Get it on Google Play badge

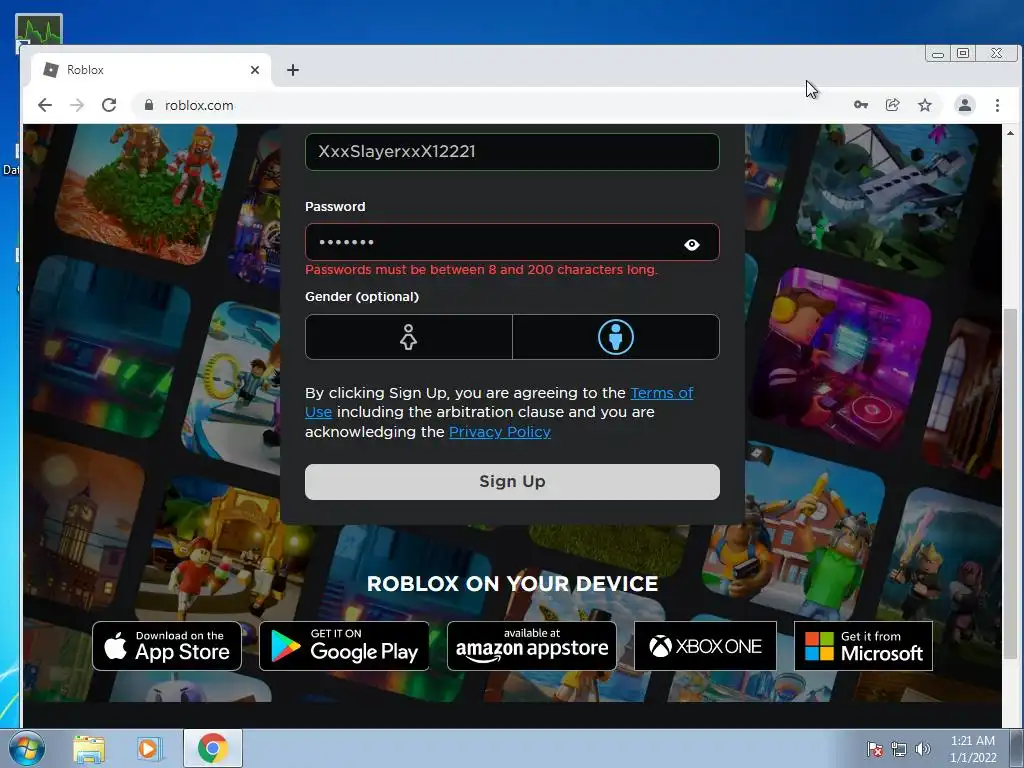coord(344,646)
